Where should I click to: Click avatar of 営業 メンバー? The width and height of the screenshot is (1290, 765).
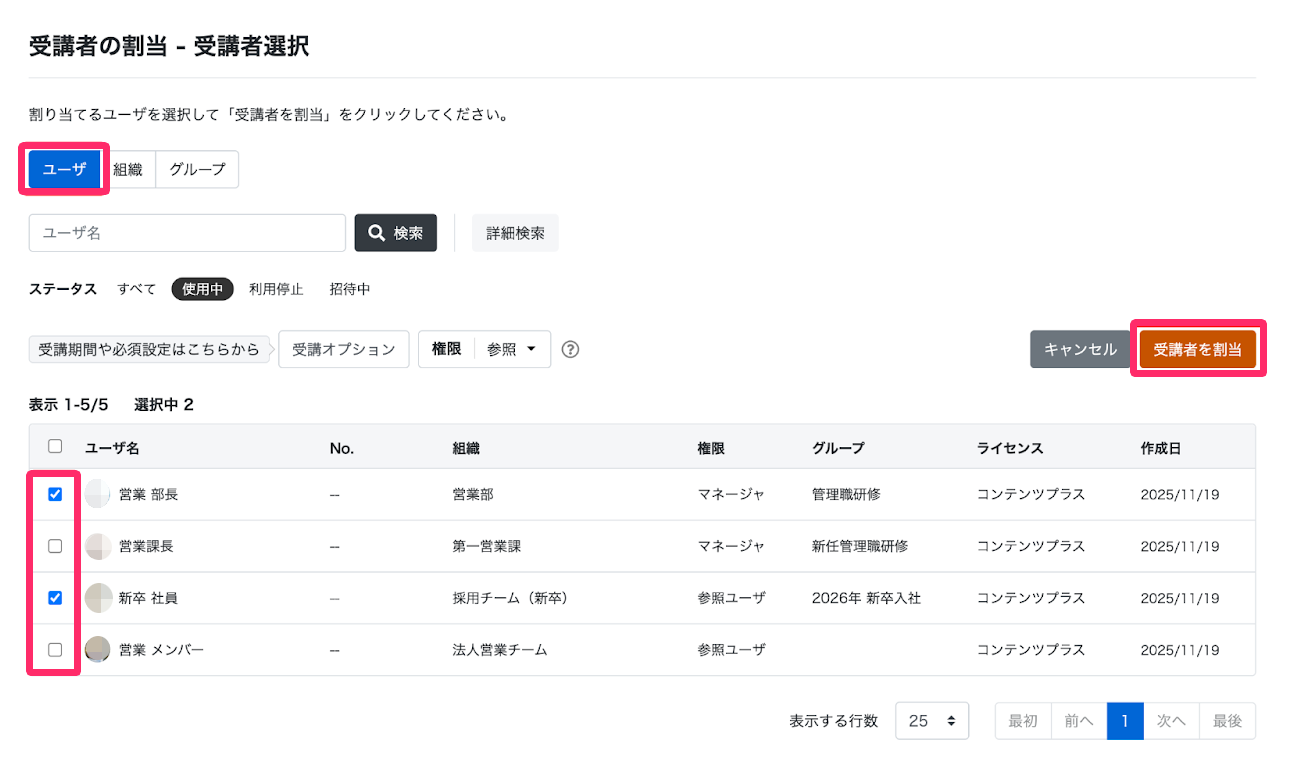pyautogui.click(x=98, y=650)
